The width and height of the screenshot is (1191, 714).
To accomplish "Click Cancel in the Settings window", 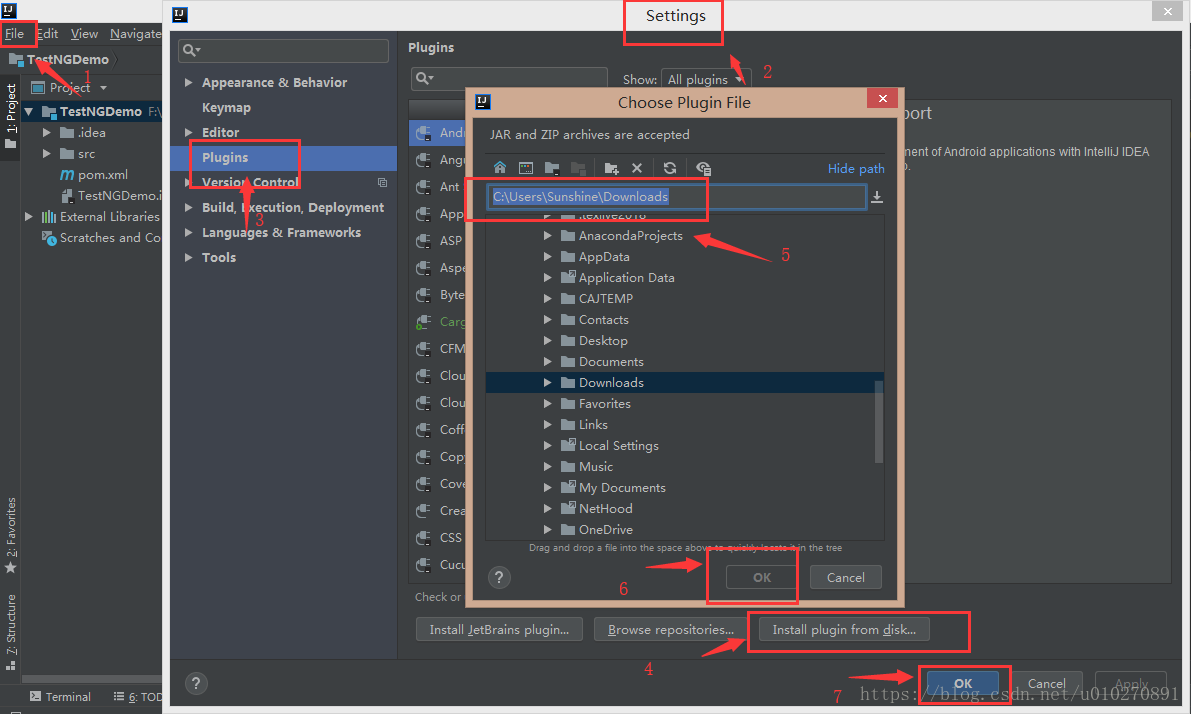I will point(1046,684).
